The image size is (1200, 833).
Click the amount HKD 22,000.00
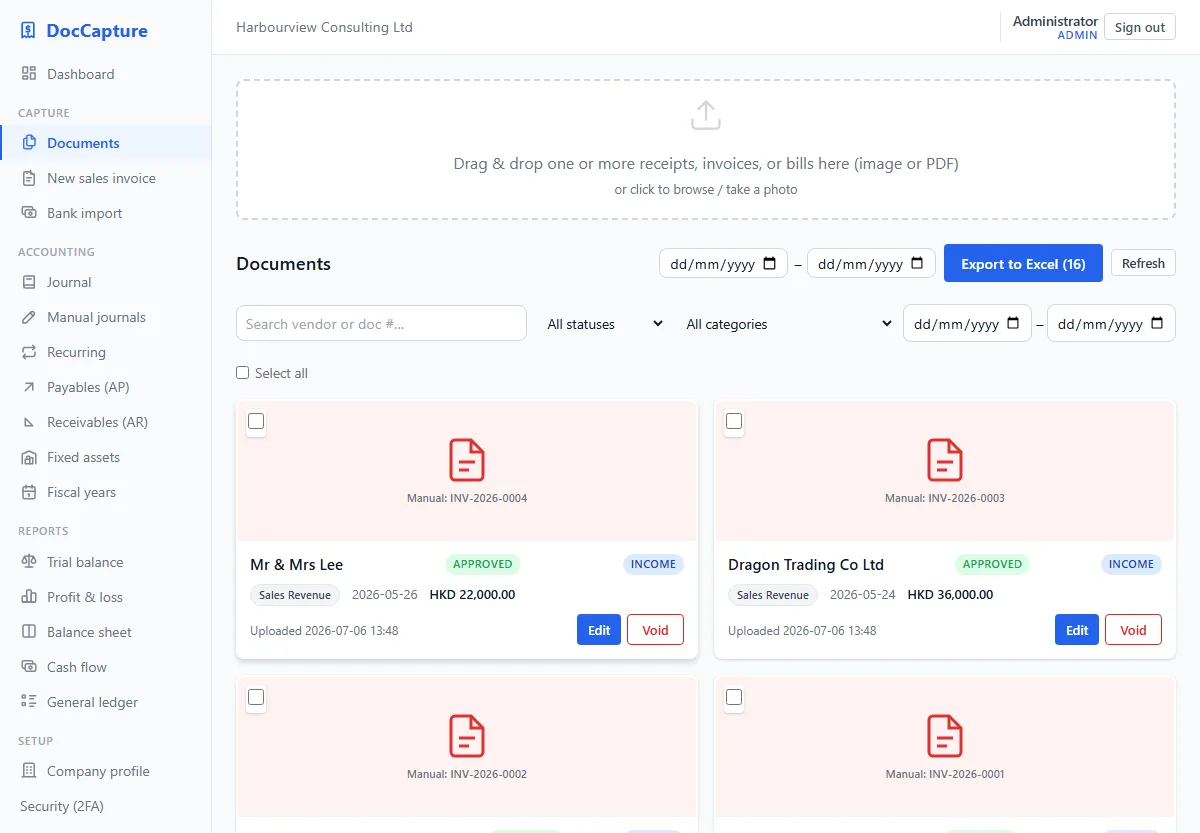[472, 594]
